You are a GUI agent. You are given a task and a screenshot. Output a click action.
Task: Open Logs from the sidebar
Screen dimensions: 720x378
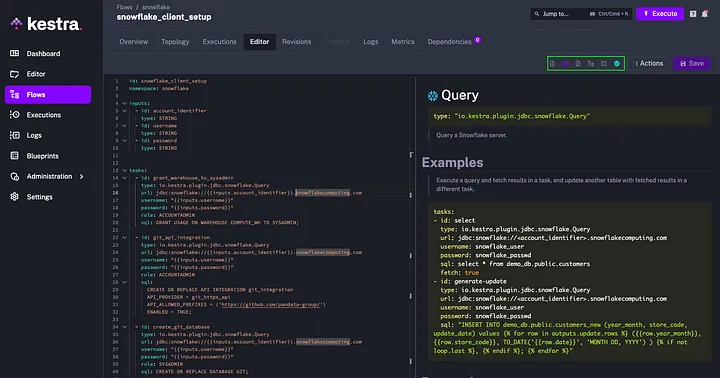tap(34, 135)
